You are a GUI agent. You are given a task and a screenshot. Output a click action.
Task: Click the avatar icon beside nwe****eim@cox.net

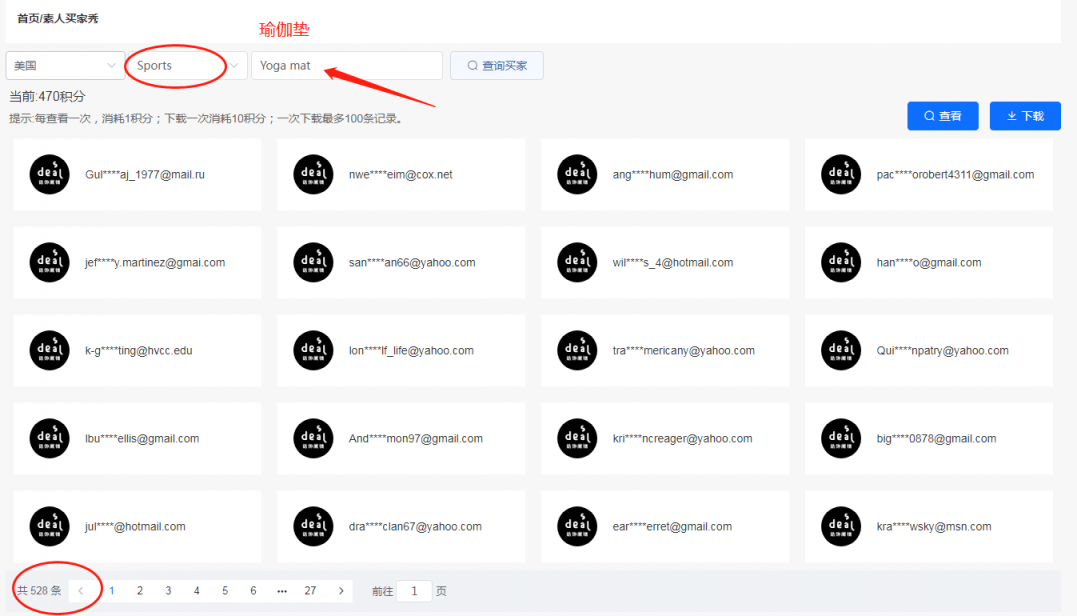pyautogui.click(x=313, y=174)
